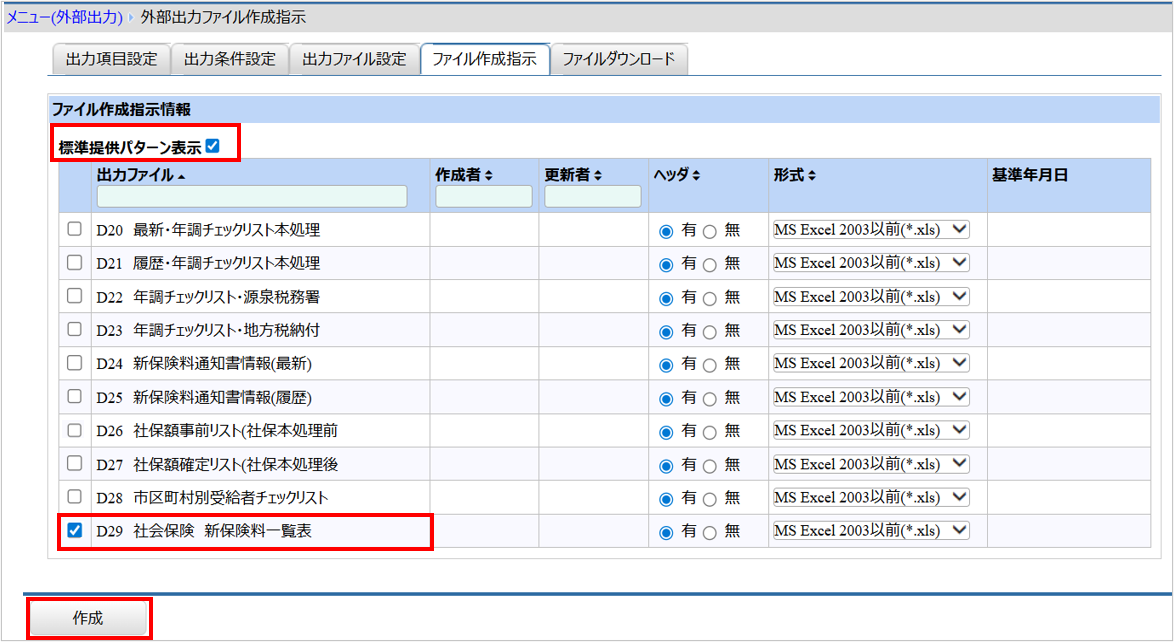Select the ファイル作成指示 tab
Viewport: 1174px width, 642px height.
tap(484, 59)
